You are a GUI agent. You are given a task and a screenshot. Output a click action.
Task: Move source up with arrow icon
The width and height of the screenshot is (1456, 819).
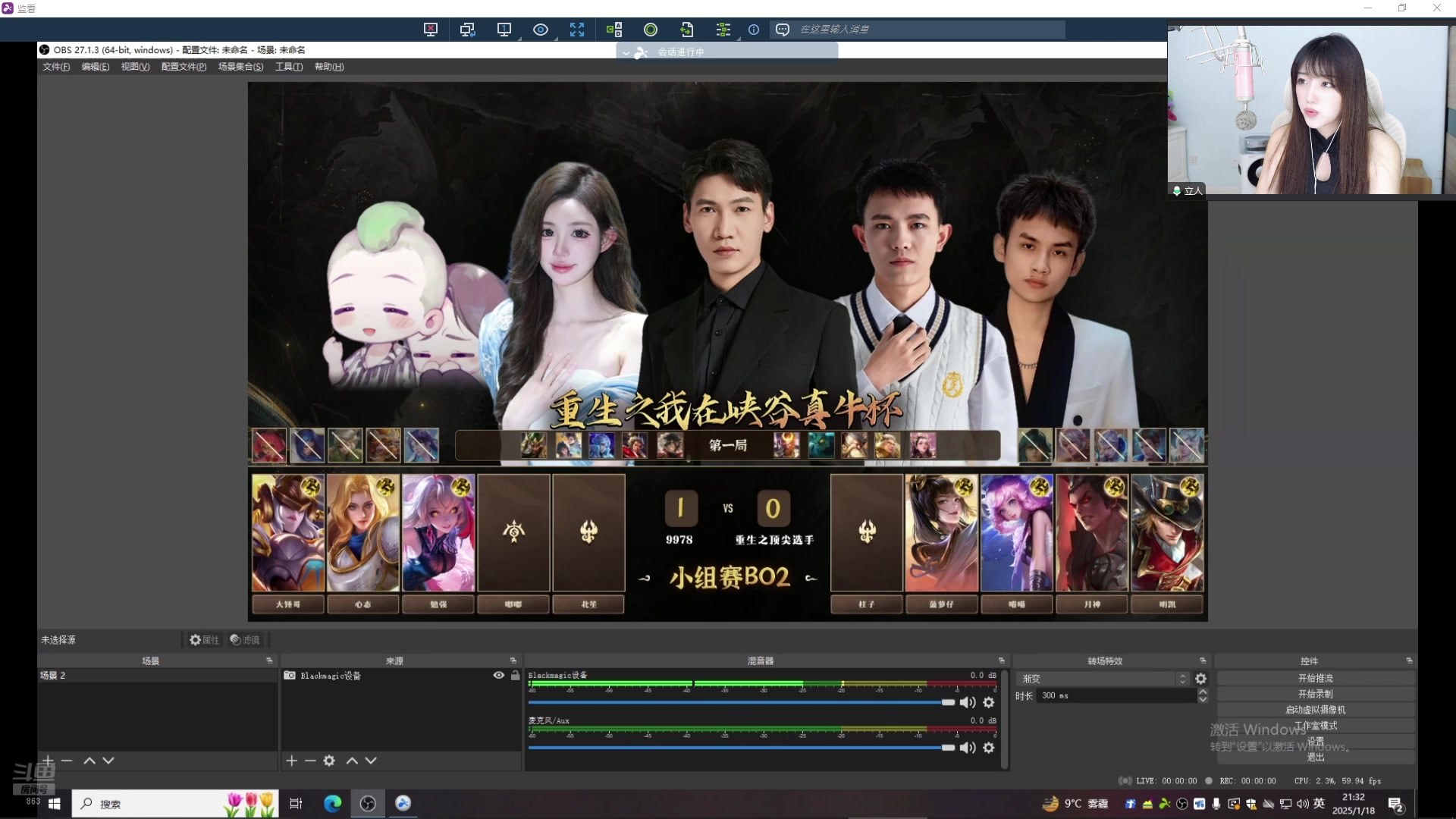click(352, 761)
